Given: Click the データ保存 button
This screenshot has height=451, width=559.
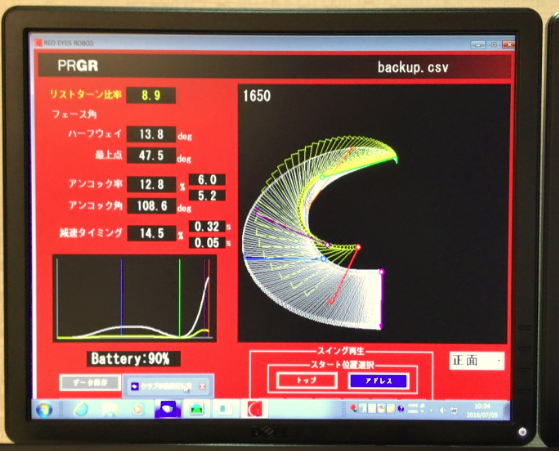Looking at the screenshot, I should (90, 383).
